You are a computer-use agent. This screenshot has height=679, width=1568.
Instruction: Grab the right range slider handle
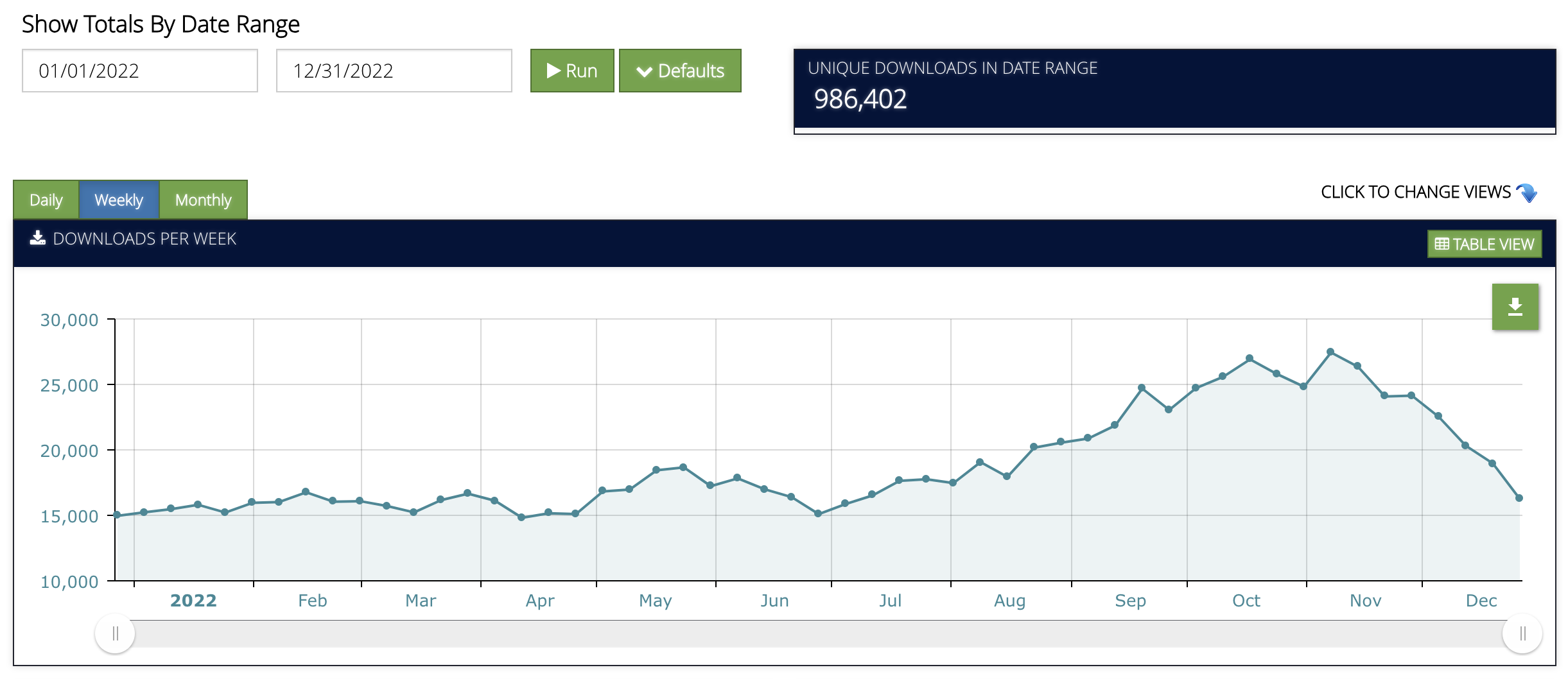(1522, 634)
